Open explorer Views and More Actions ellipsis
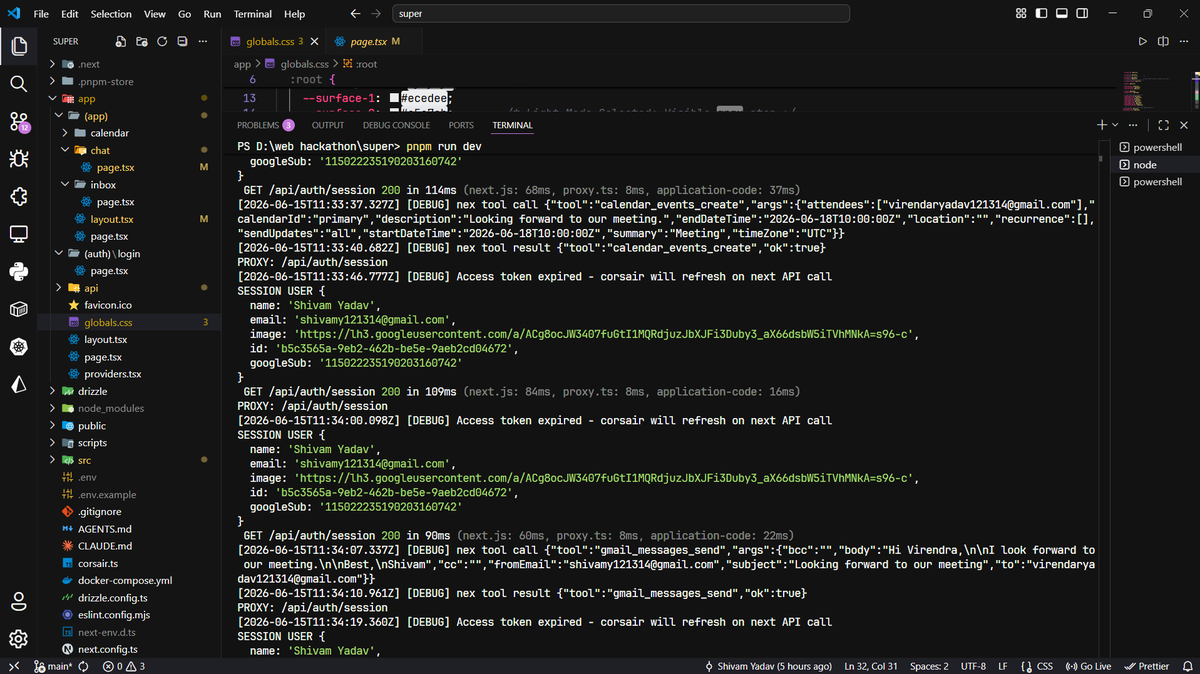Screen dimensions: 1200x674 click(203, 42)
